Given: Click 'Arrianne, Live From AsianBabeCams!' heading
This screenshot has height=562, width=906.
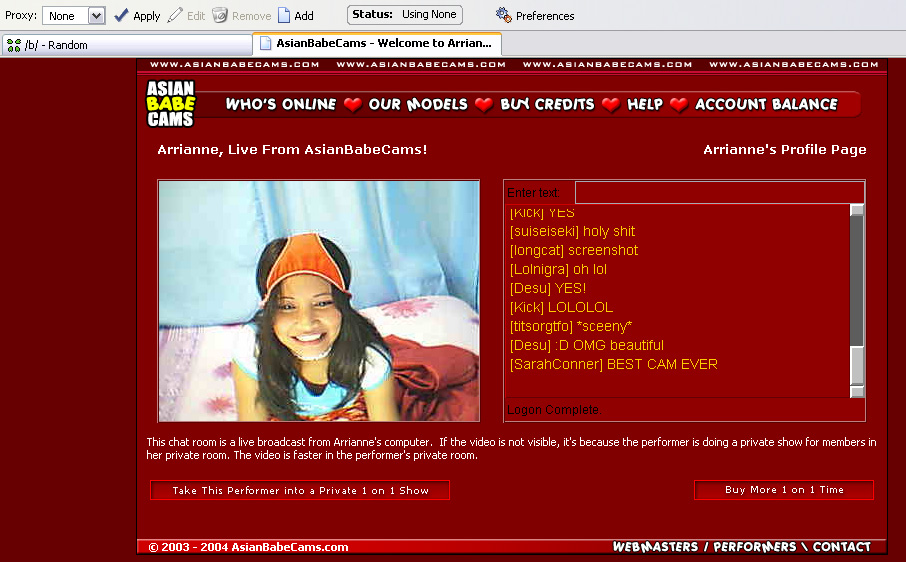Looking at the screenshot, I should click(292, 150).
